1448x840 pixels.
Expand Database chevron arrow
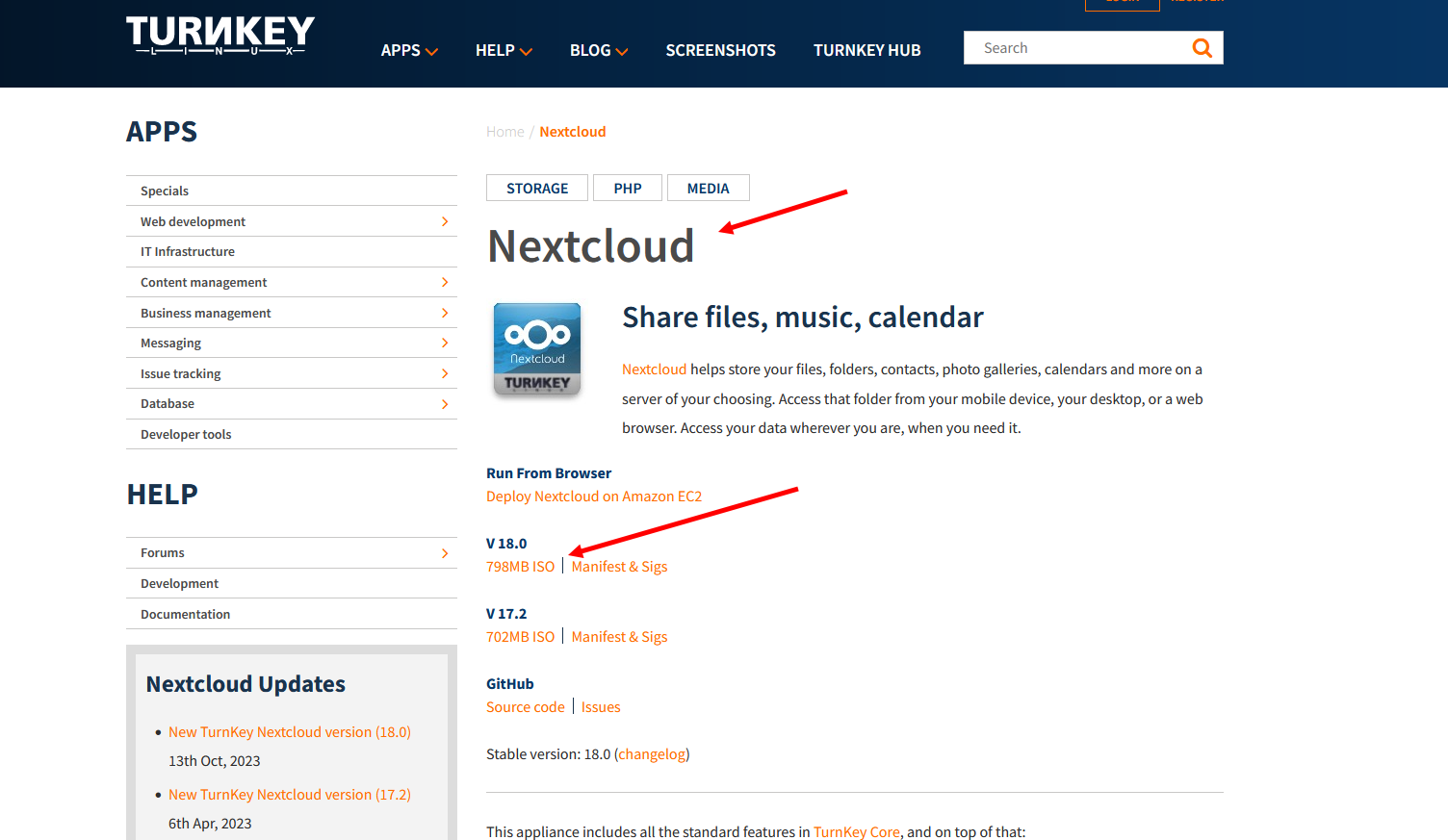(x=445, y=404)
